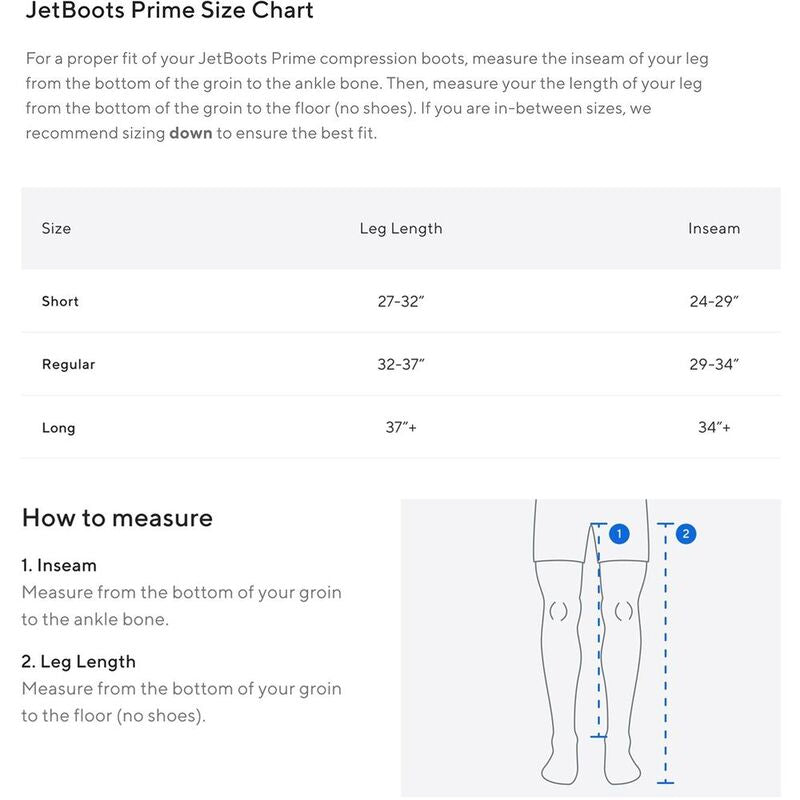Click the legs illustration's left kneecap

point(558,610)
